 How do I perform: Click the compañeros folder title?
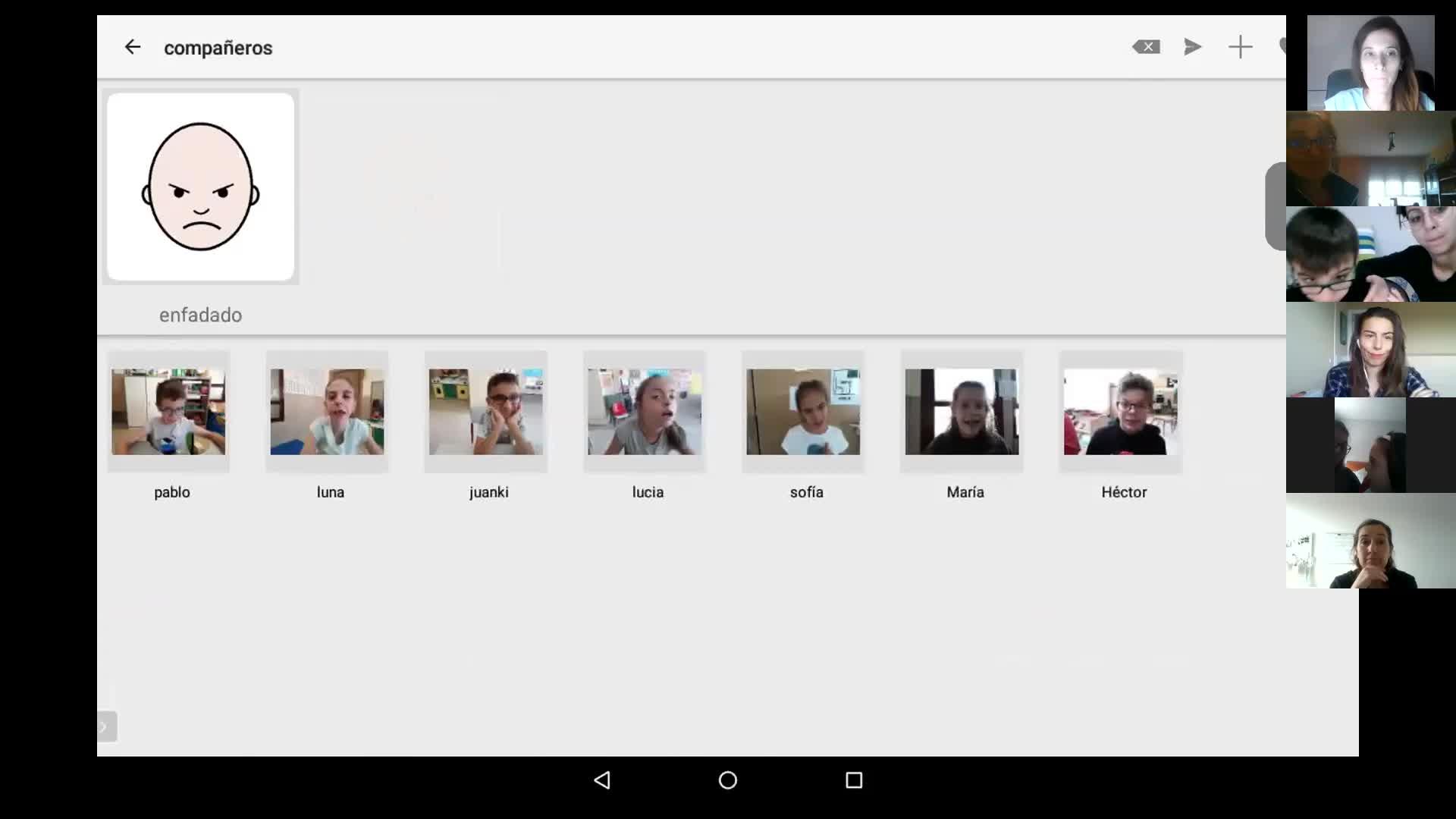(218, 48)
